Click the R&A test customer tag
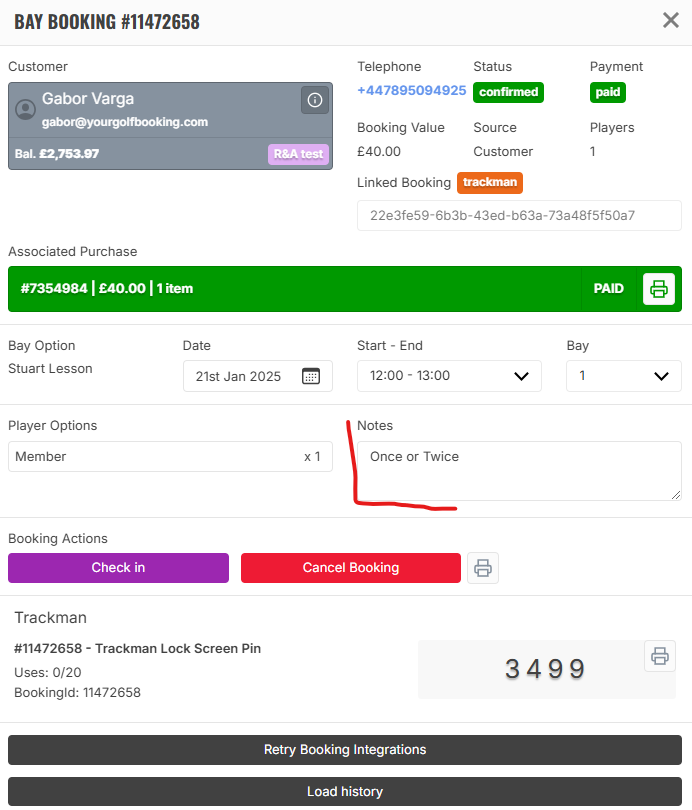This screenshot has height=810, width=692. tap(298, 154)
